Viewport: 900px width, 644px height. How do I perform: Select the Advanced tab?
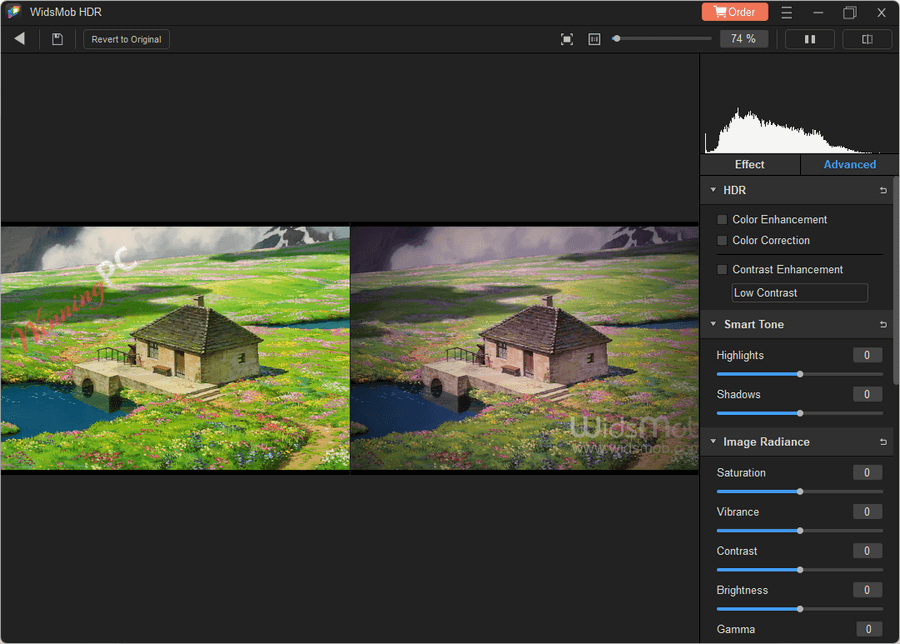tap(849, 164)
